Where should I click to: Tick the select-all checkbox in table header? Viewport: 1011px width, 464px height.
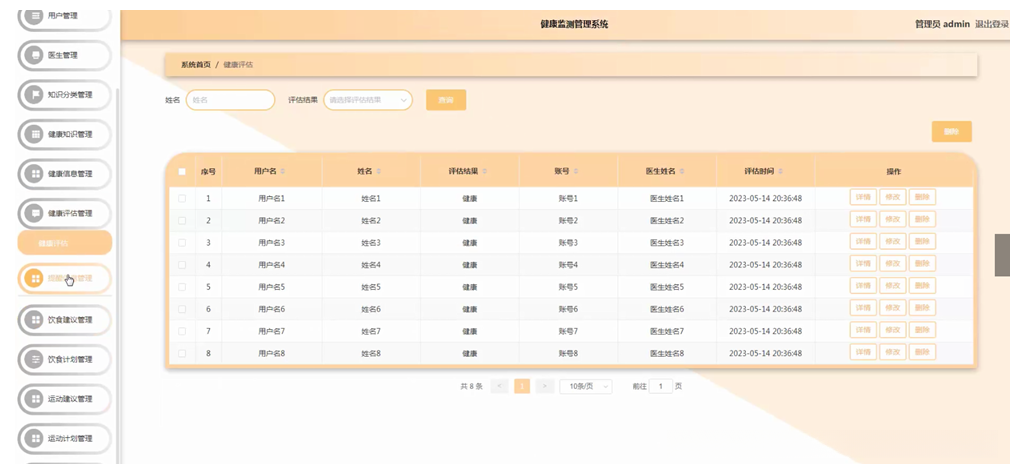point(182,171)
